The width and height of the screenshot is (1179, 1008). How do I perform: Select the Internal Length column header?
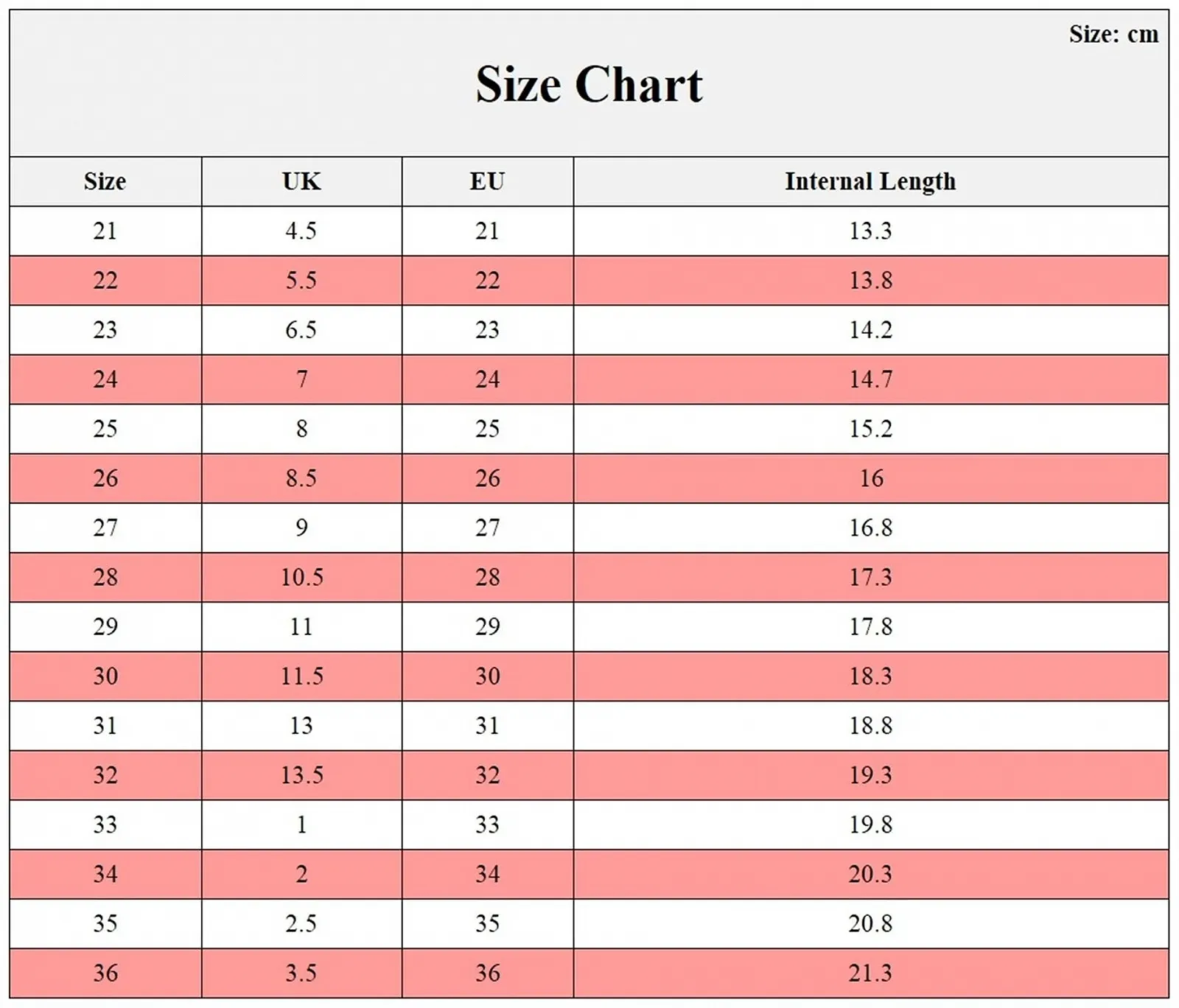pyautogui.click(x=870, y=181)
